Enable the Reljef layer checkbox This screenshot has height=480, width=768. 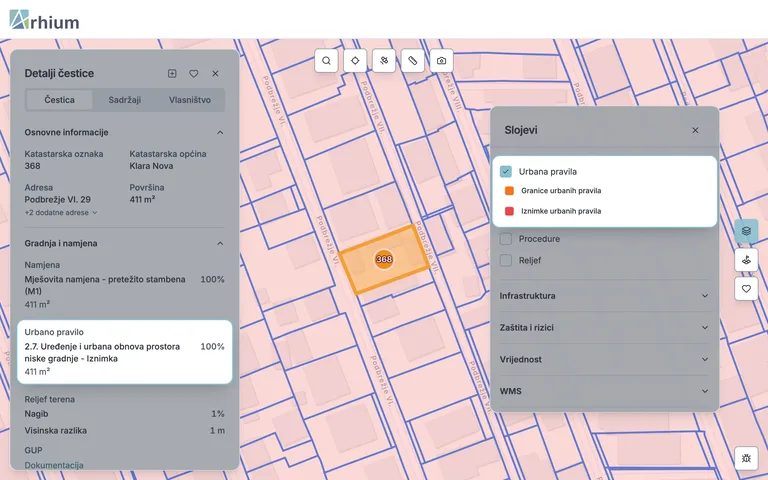pos(505,260)
